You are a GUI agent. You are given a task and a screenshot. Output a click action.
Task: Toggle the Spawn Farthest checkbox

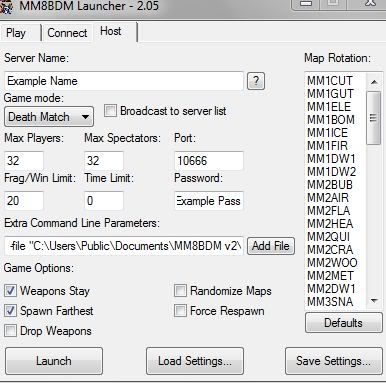10,311
